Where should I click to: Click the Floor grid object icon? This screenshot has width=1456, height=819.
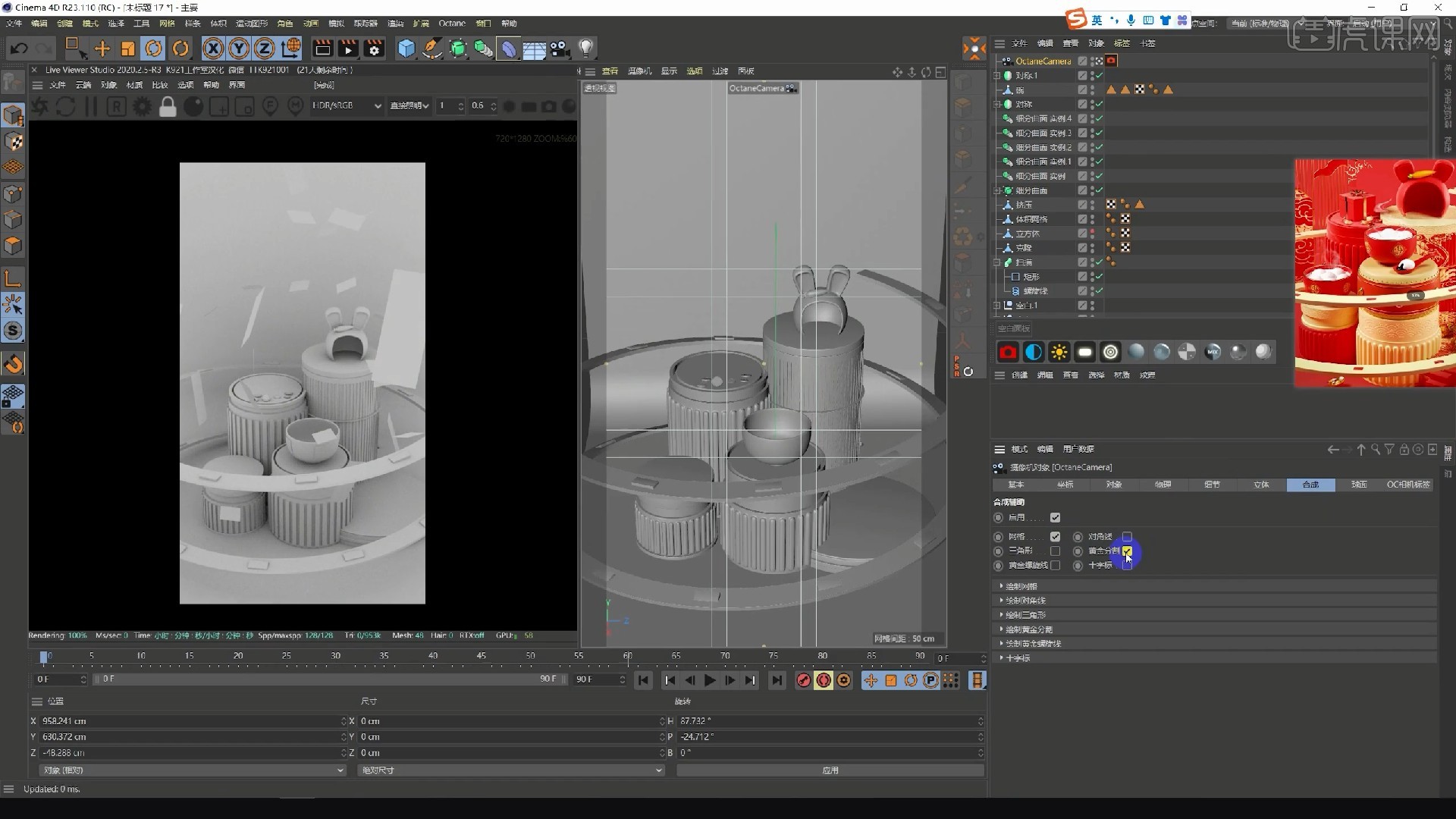(x=535, y=49)
